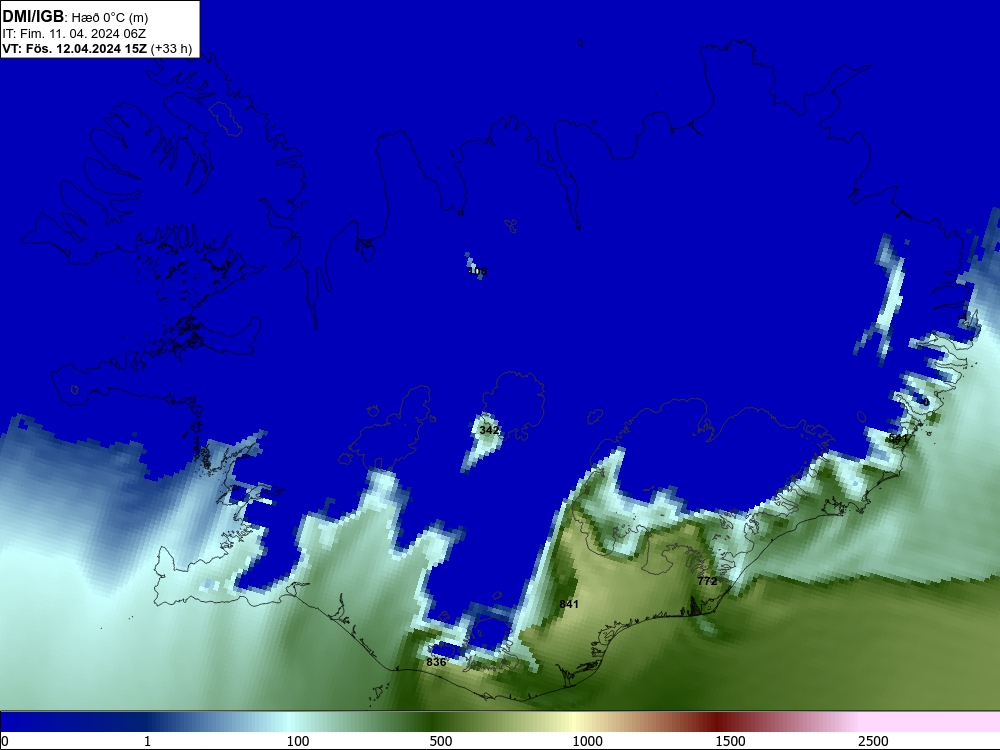Click the 772 value on the map
The height and width of the screenshot is (750, 1000).
pyautogui.click(x=707, y=581)
